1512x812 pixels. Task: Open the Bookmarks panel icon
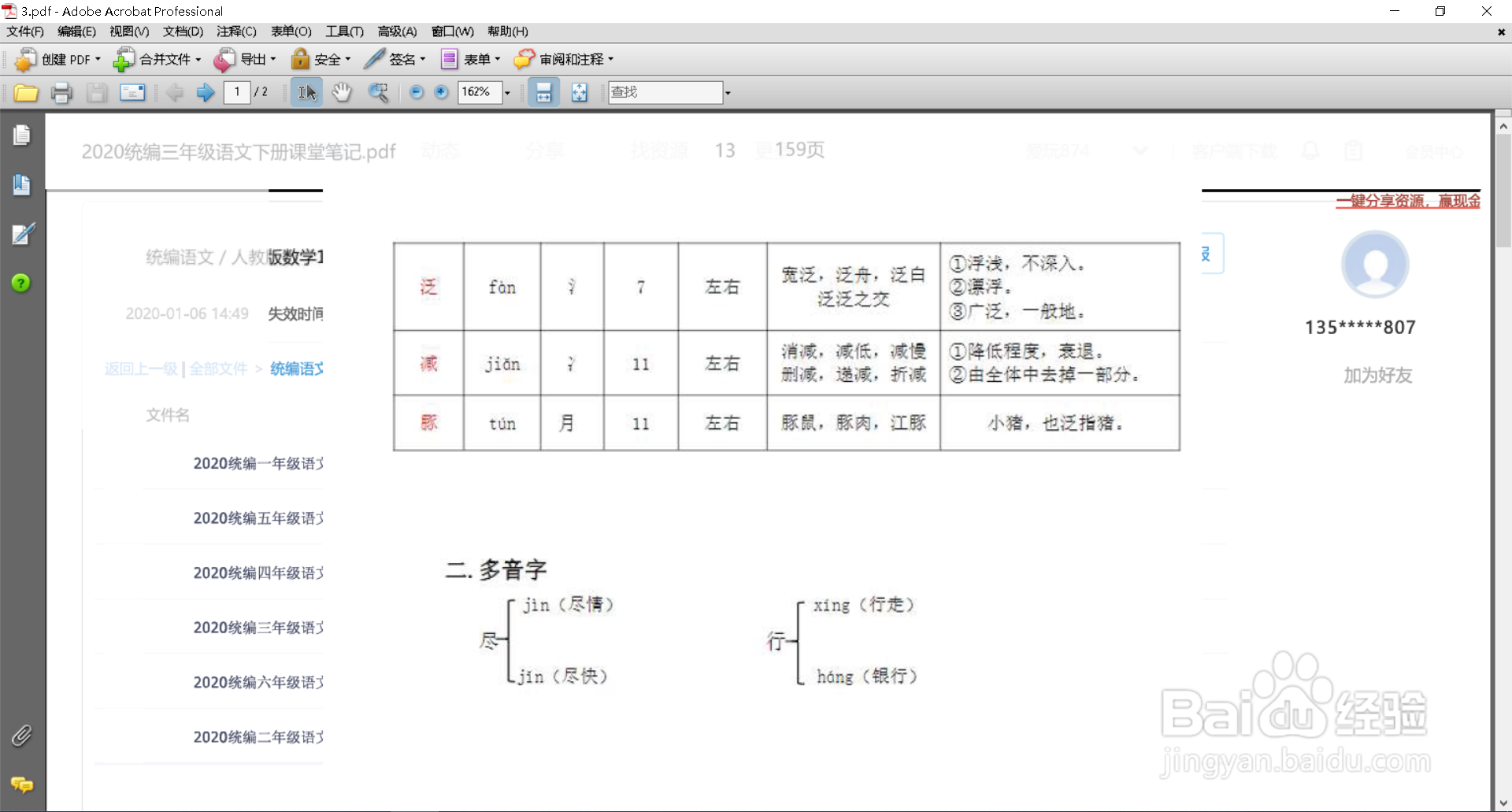tap(21, 185)
